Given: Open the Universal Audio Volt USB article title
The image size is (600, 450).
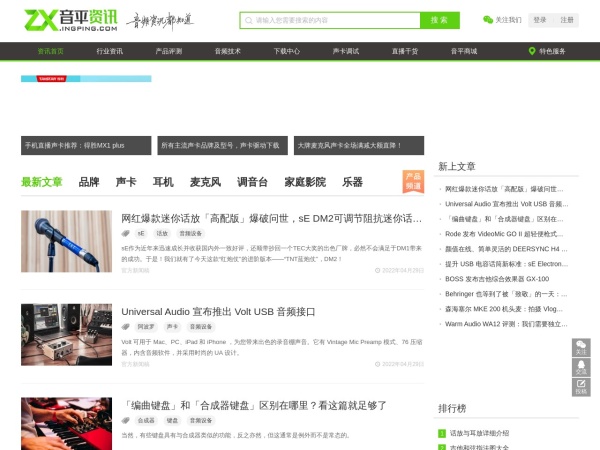Looking at the screenshot, I should (218, 312).
